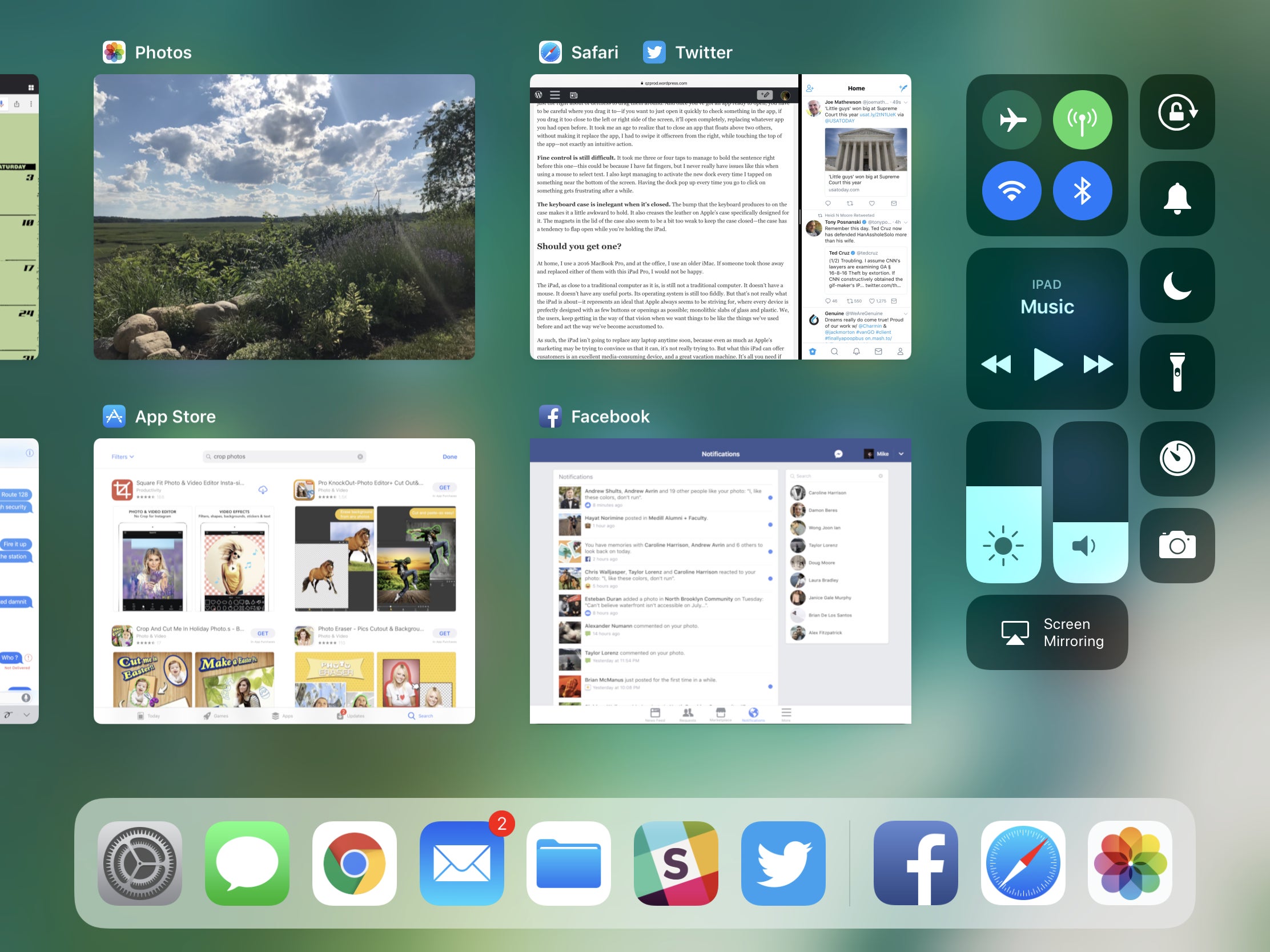
Task: Toggle Airplane Mode in Control Center
Action: point(1012,120)
